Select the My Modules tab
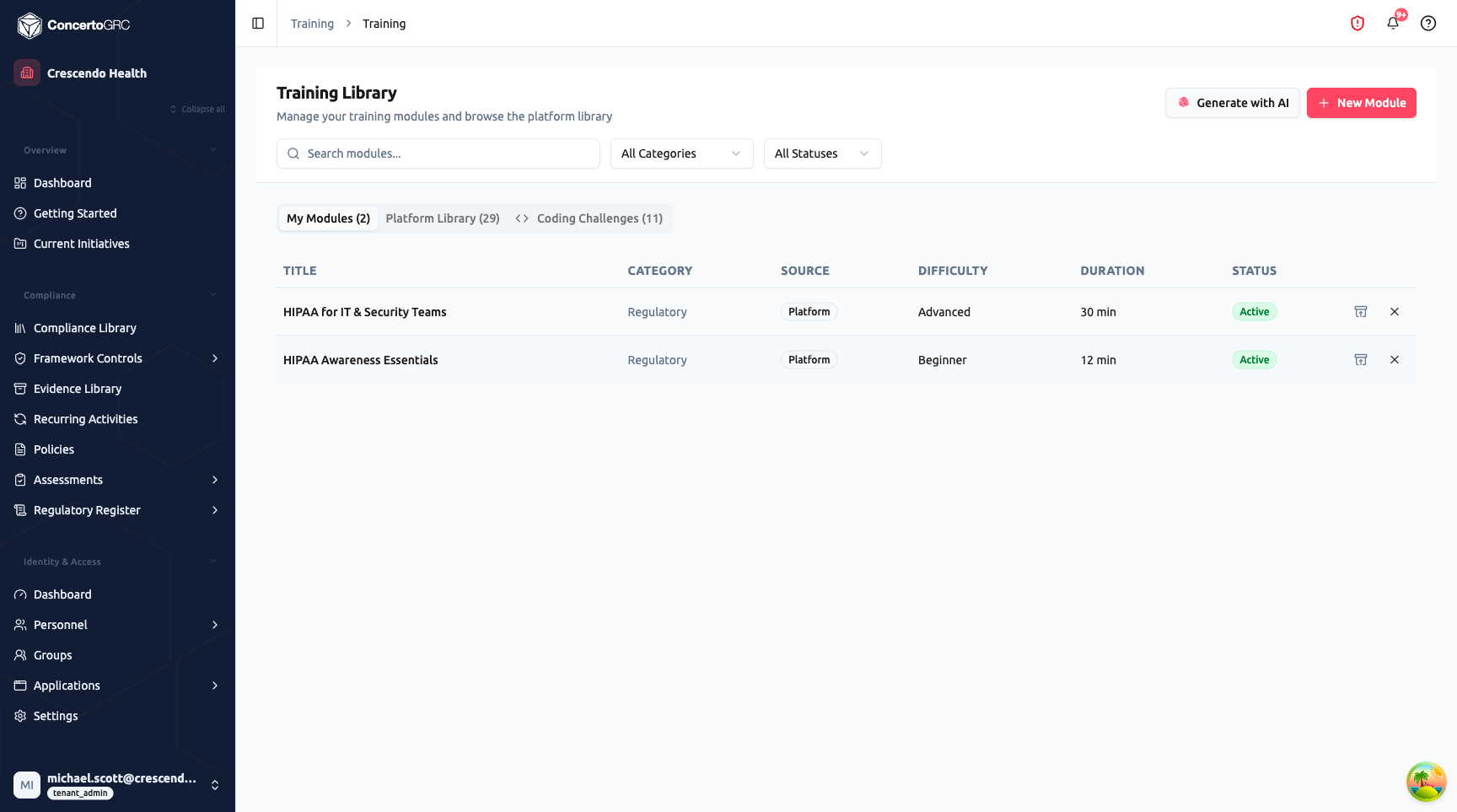Image resolution: width=1457 pixels, height=812 pixels. 329,218
